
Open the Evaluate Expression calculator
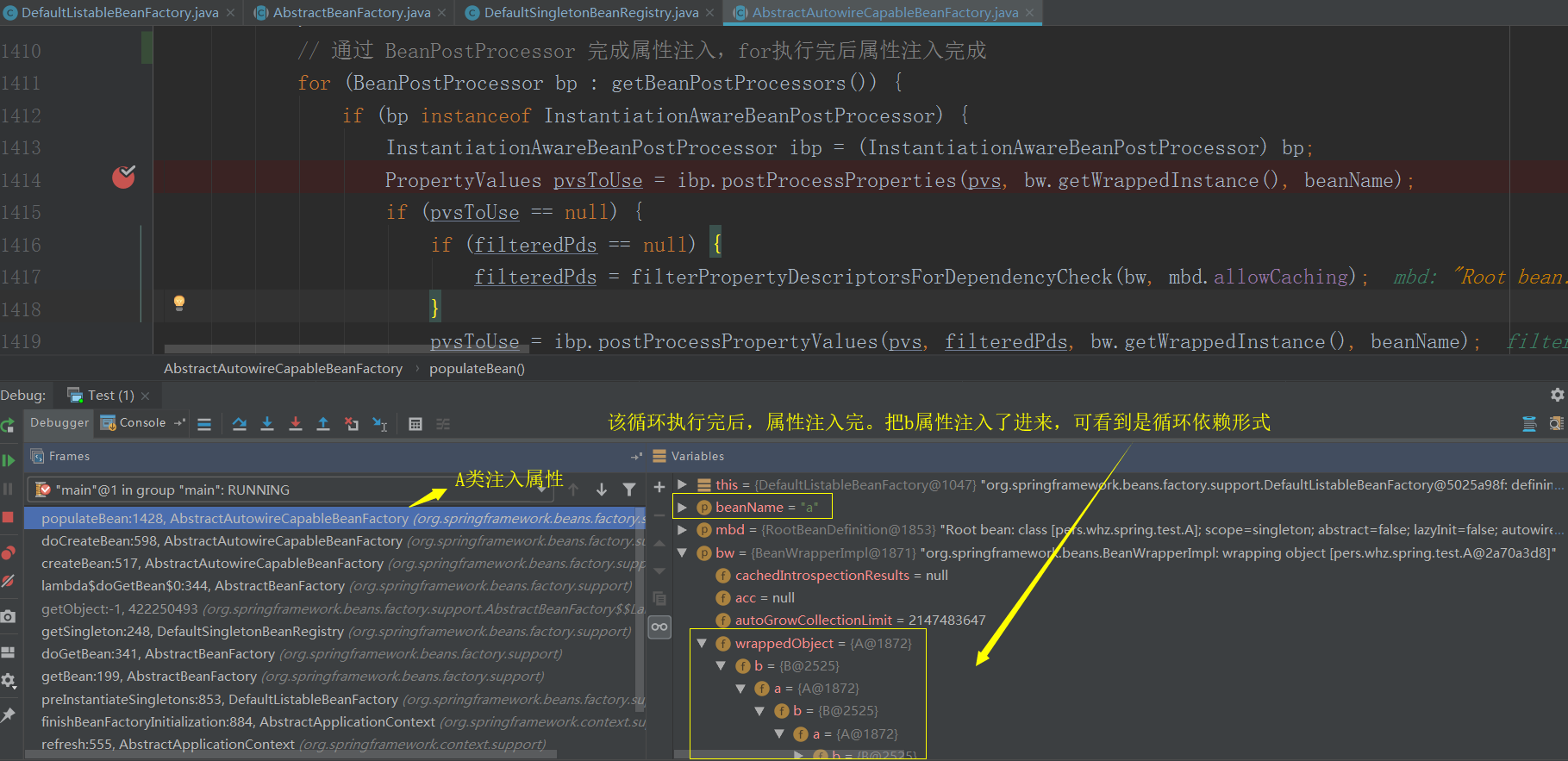coord(415,424)
